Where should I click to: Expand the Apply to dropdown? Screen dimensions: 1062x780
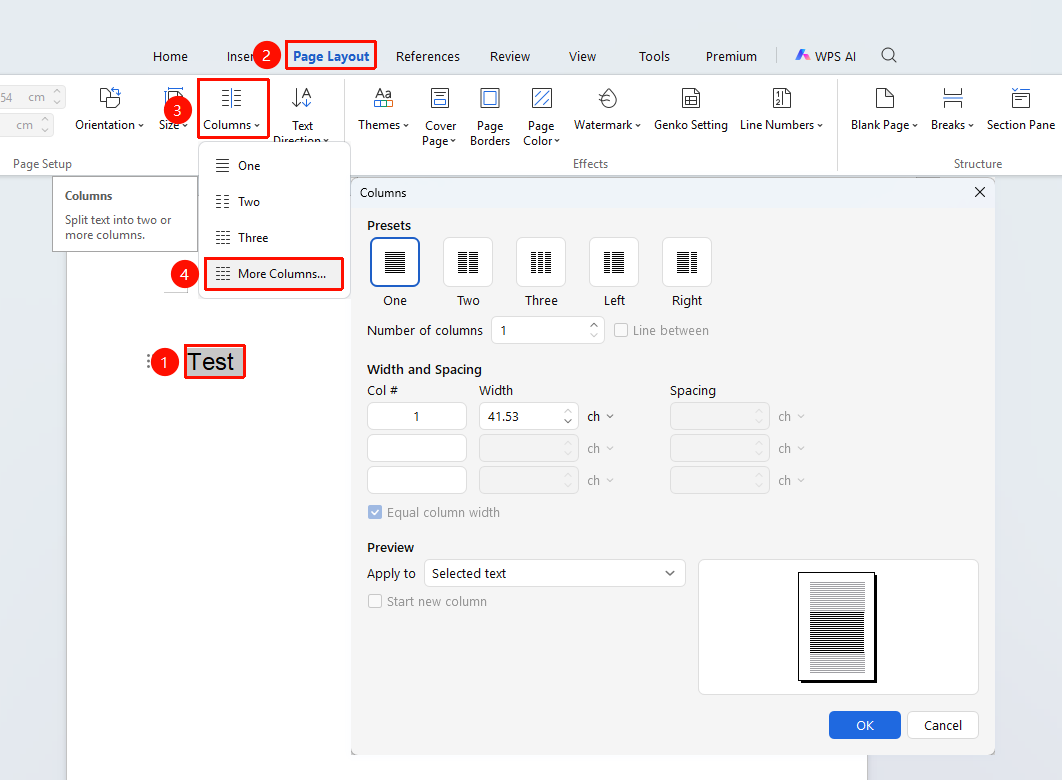point(555,573)
